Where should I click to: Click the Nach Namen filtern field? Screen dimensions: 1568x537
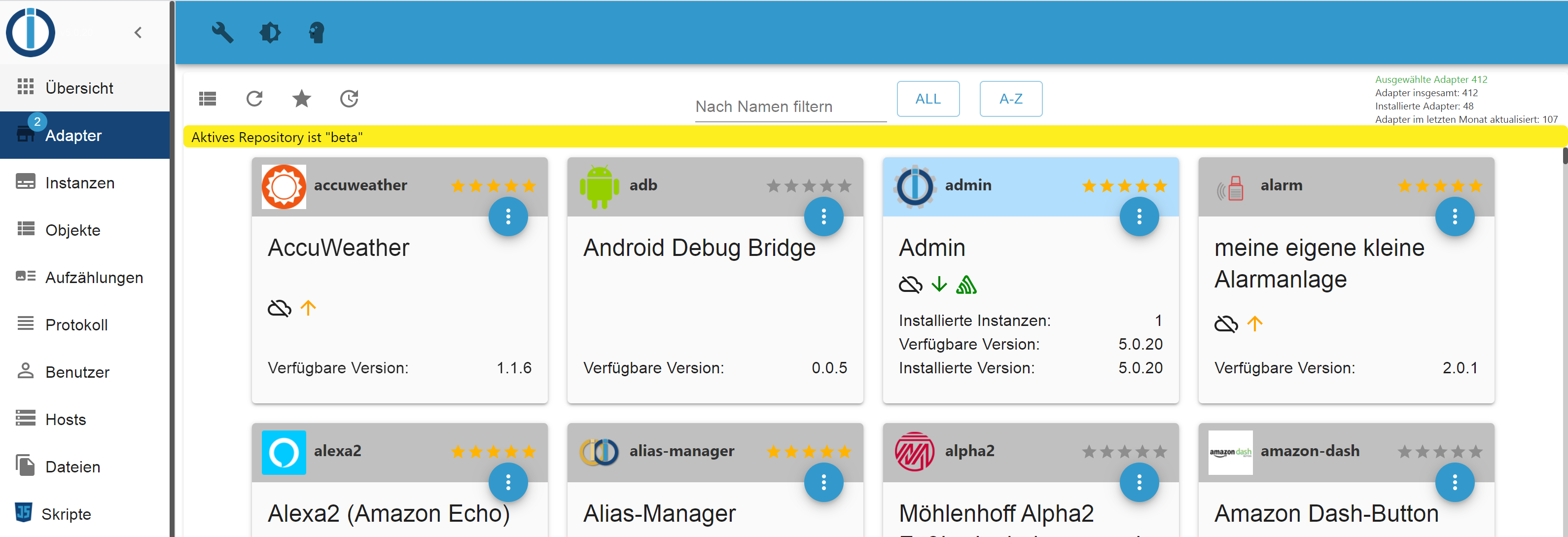791,107
